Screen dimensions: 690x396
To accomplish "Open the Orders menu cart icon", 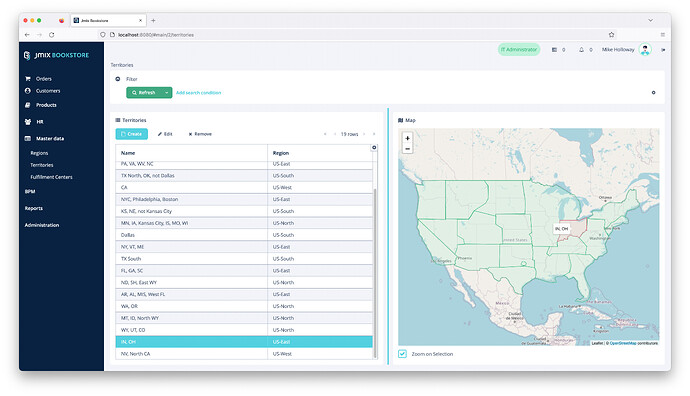I will coord(28,79).
